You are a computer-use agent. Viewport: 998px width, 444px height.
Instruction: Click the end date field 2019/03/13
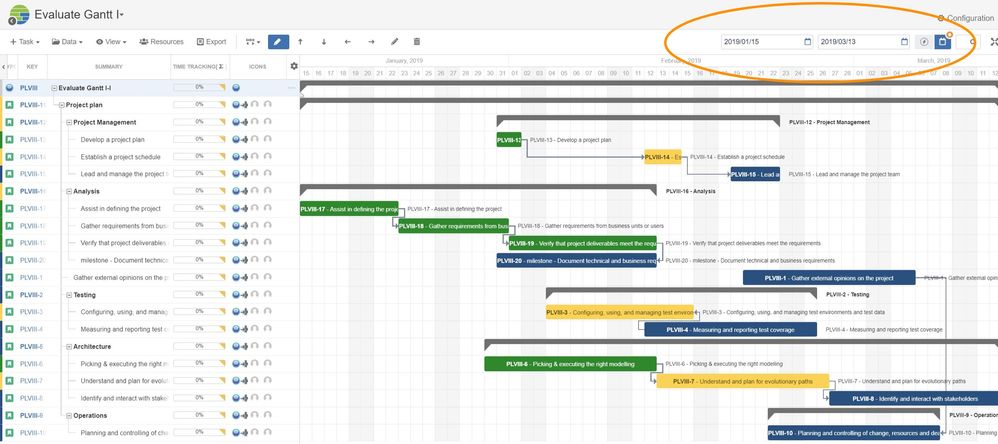pyautogui.click(x=864, y=42)
